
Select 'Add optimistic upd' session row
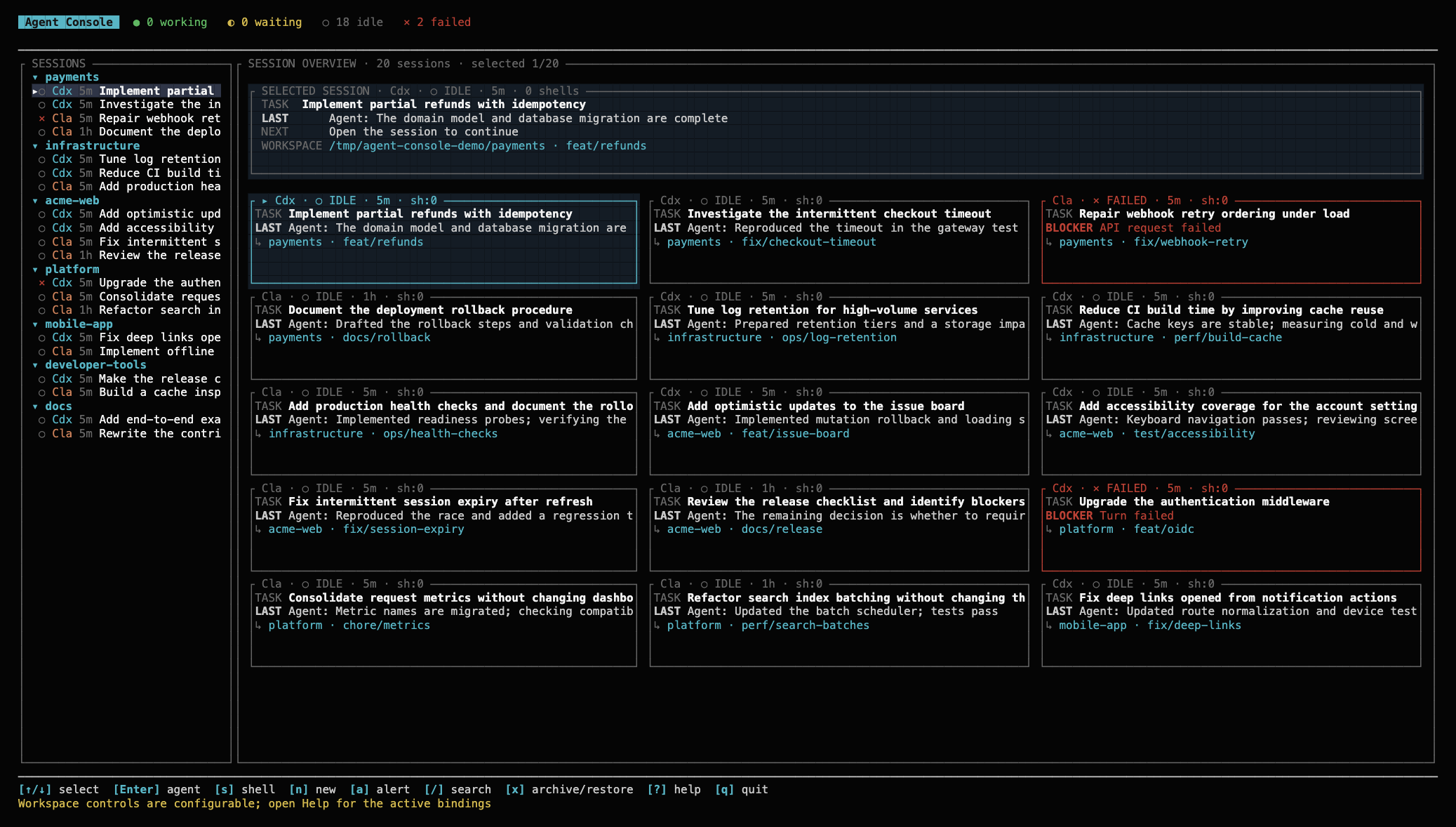point(126,214)
